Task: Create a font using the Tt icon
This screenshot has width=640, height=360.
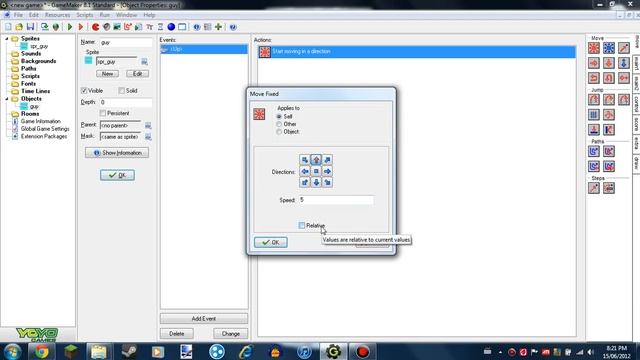Action: (149, 27)
